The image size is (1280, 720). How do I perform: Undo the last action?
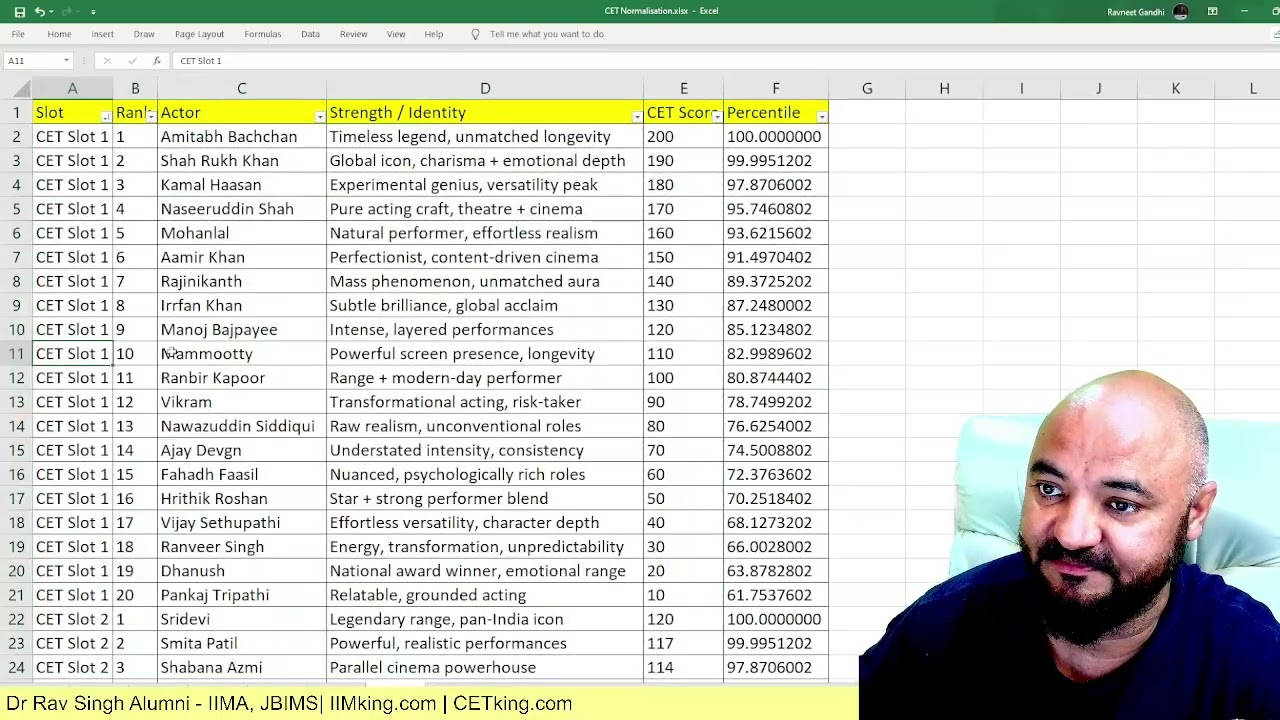(x=39, y=11)
